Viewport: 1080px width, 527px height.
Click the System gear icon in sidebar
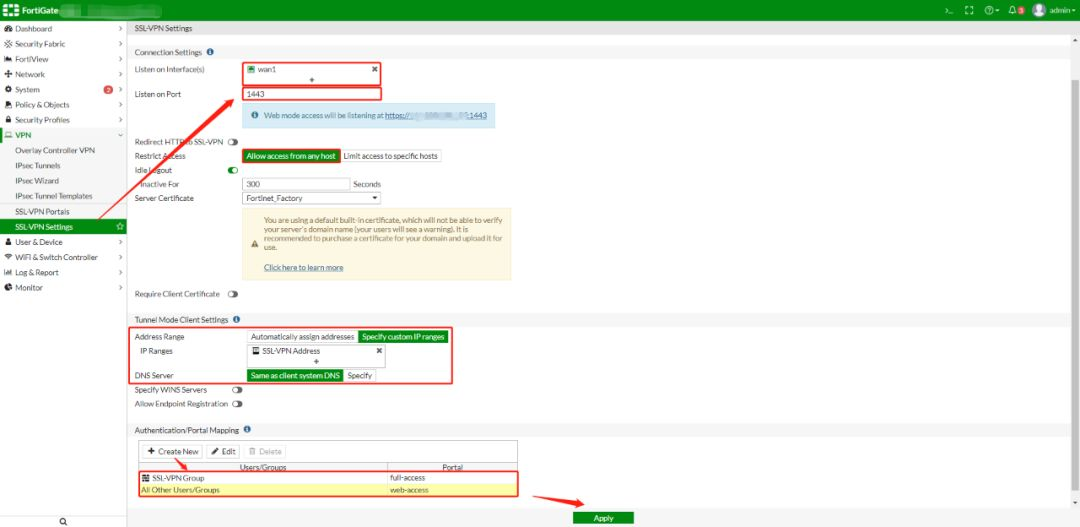click(x=8, y=90)
